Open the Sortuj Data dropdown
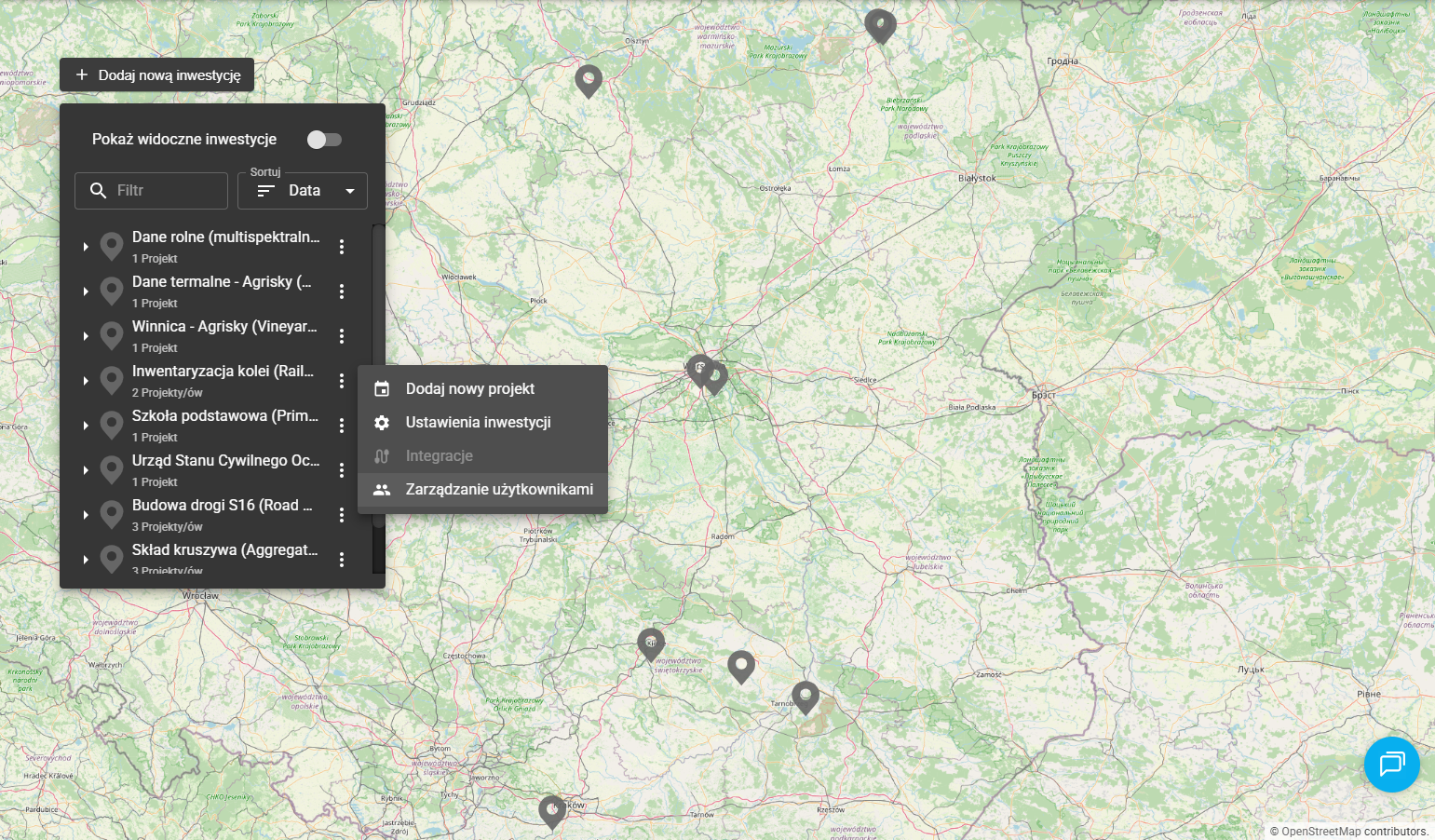 (x=303, y=191)
